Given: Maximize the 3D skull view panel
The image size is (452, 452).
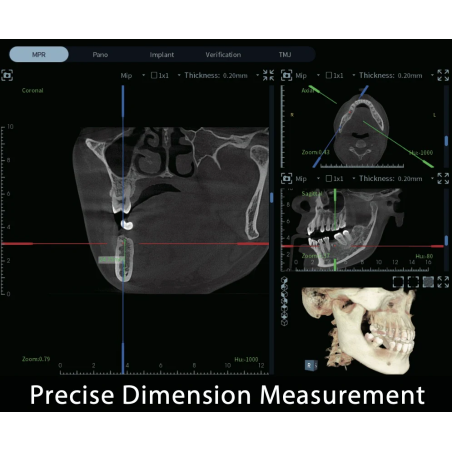Looking at the screenshot, I should point(443,282).
